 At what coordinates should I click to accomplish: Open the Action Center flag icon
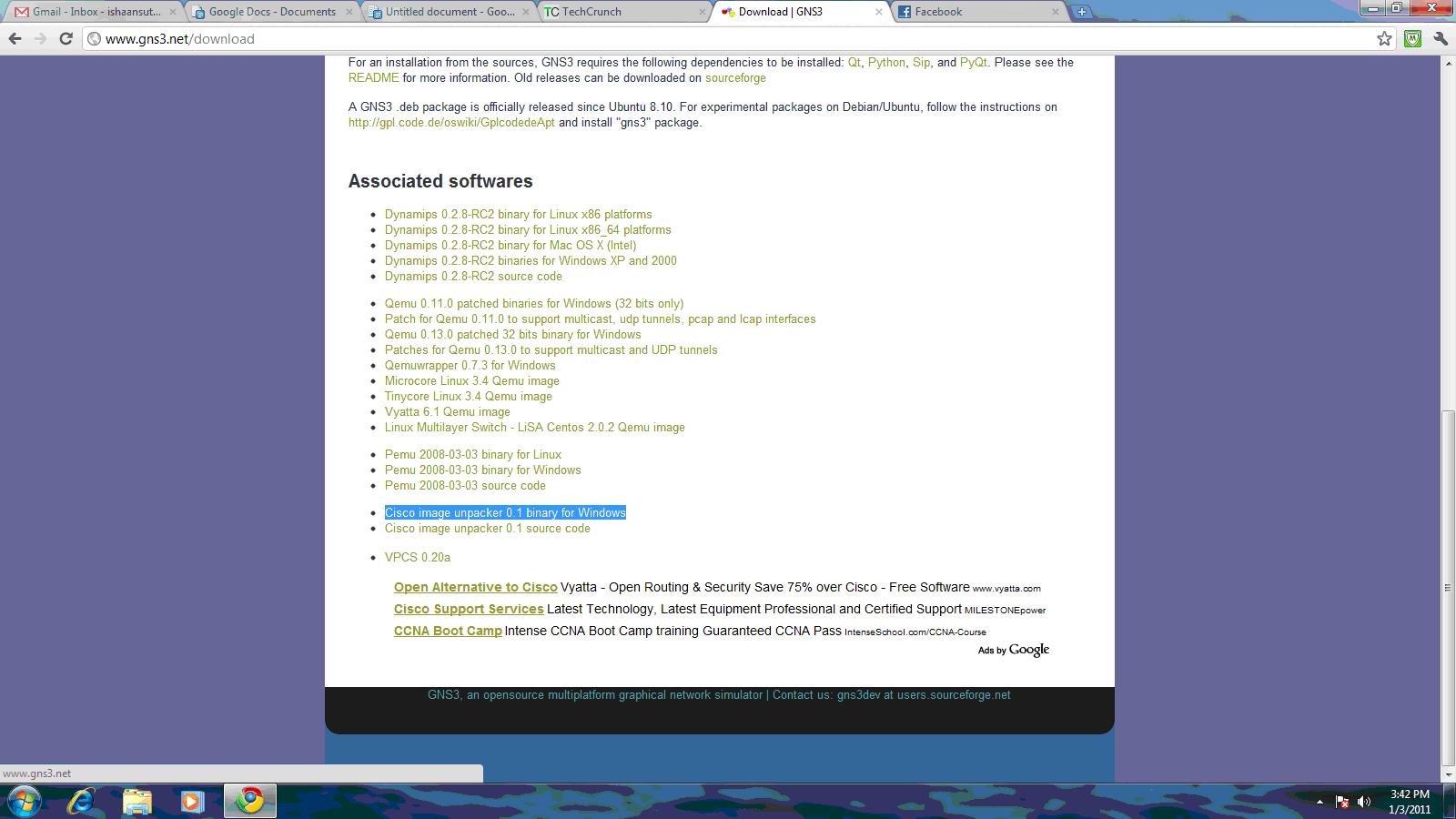coord(1342,802)
